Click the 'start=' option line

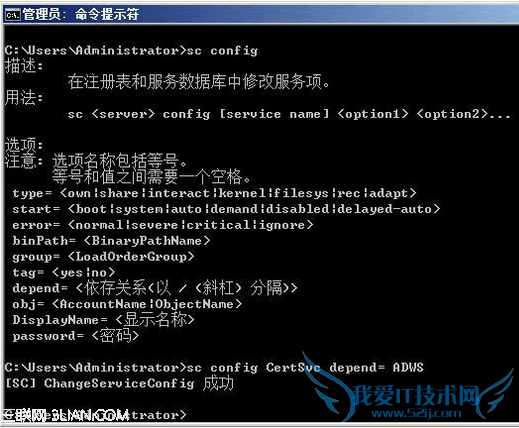(226, 209)
